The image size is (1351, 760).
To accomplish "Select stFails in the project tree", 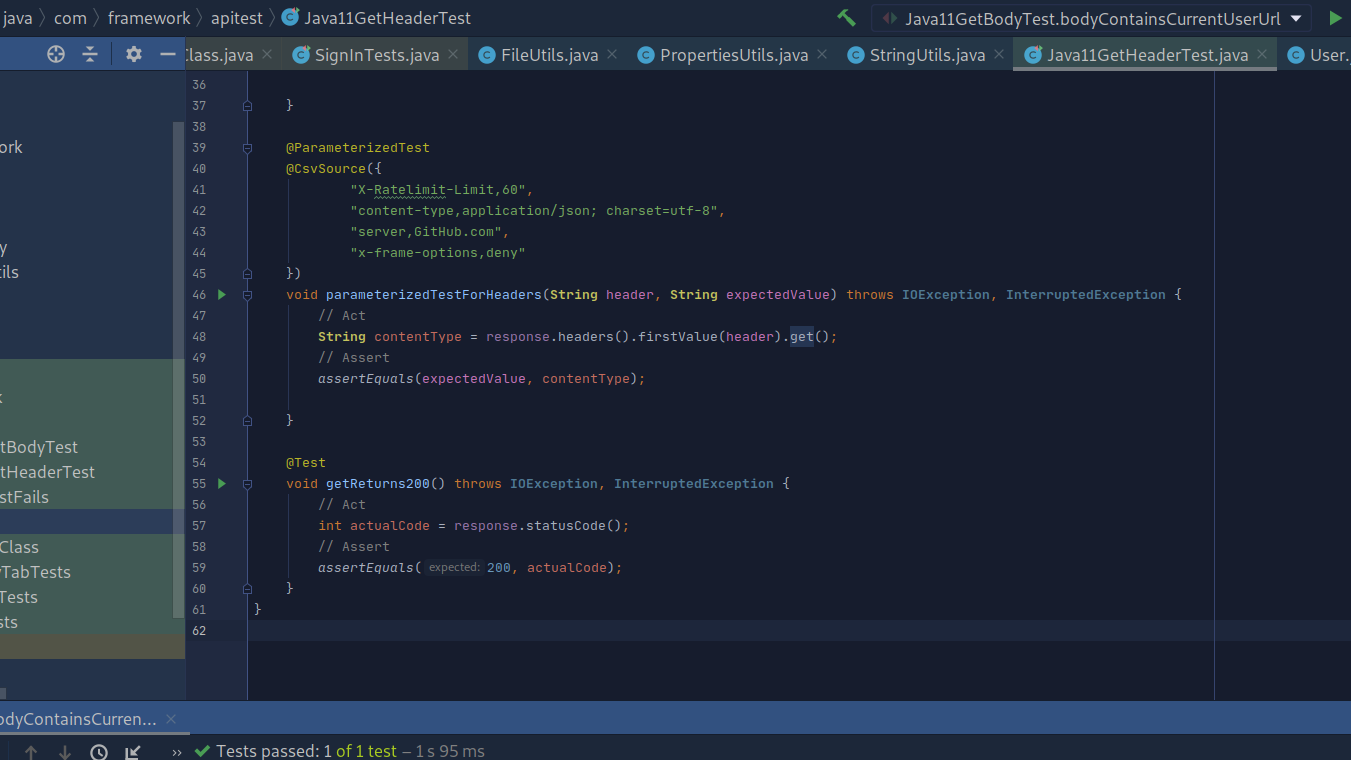I will point(24,497).
